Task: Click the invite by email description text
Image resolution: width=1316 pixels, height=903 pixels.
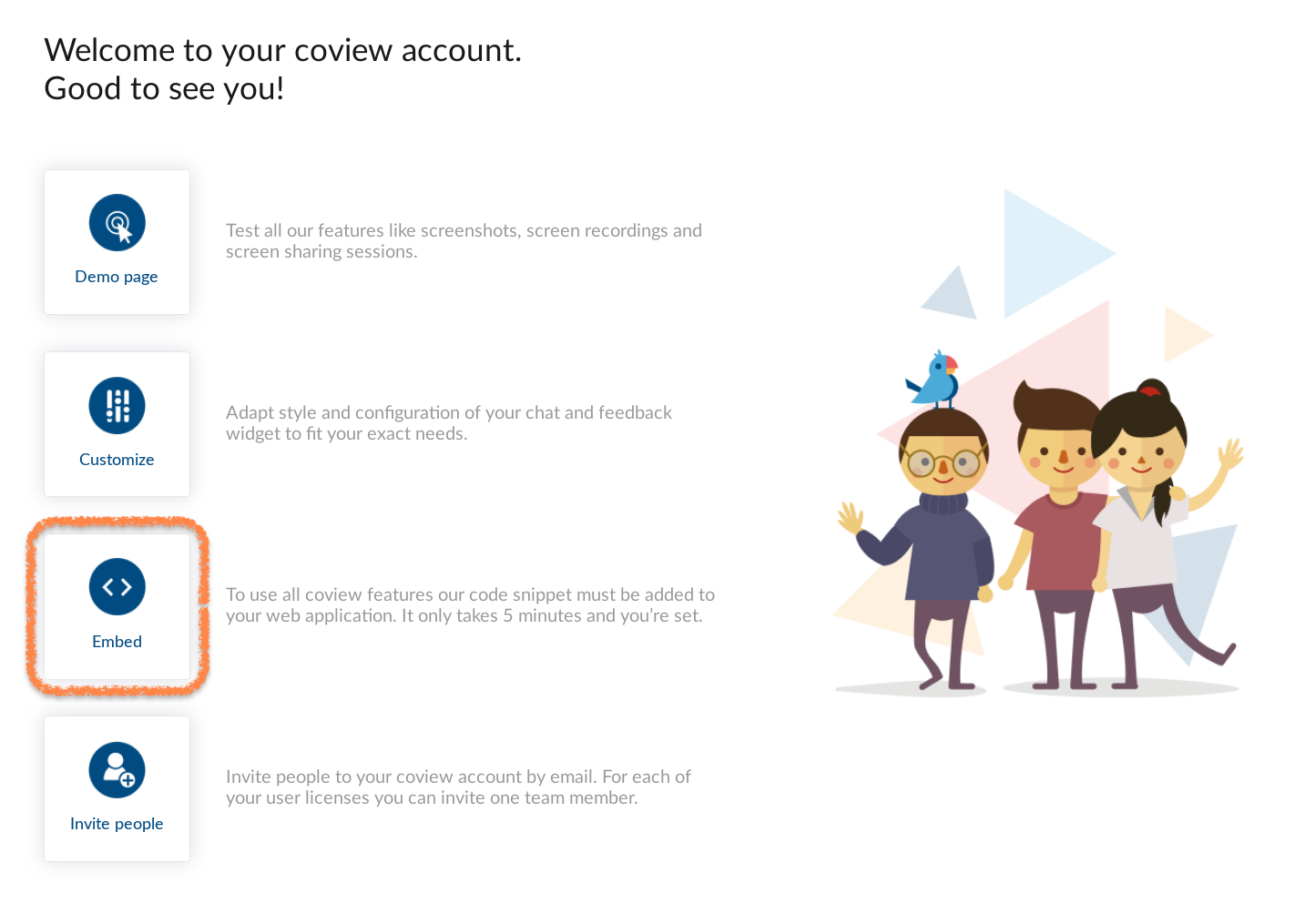Action: pyautogui.click(x=458, y=787)
